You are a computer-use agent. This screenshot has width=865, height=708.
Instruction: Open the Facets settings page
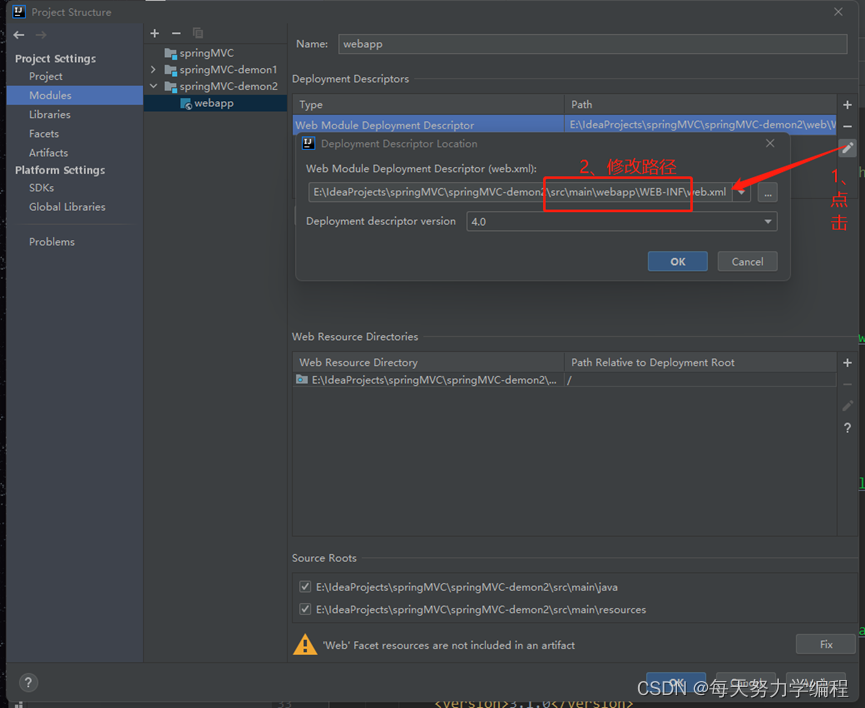[44, 134]
